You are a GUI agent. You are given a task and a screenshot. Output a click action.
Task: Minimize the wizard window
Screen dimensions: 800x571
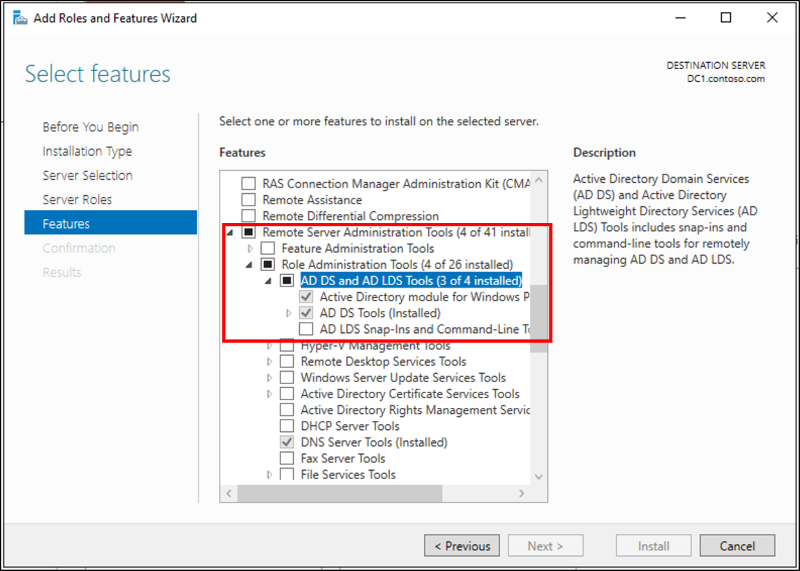(x=680, y=18)
